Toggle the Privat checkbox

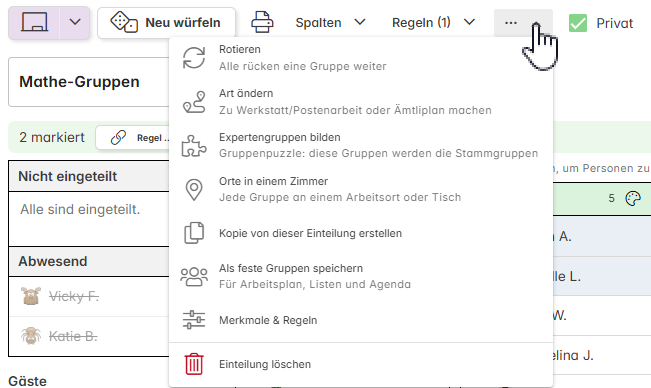point(578,23)
